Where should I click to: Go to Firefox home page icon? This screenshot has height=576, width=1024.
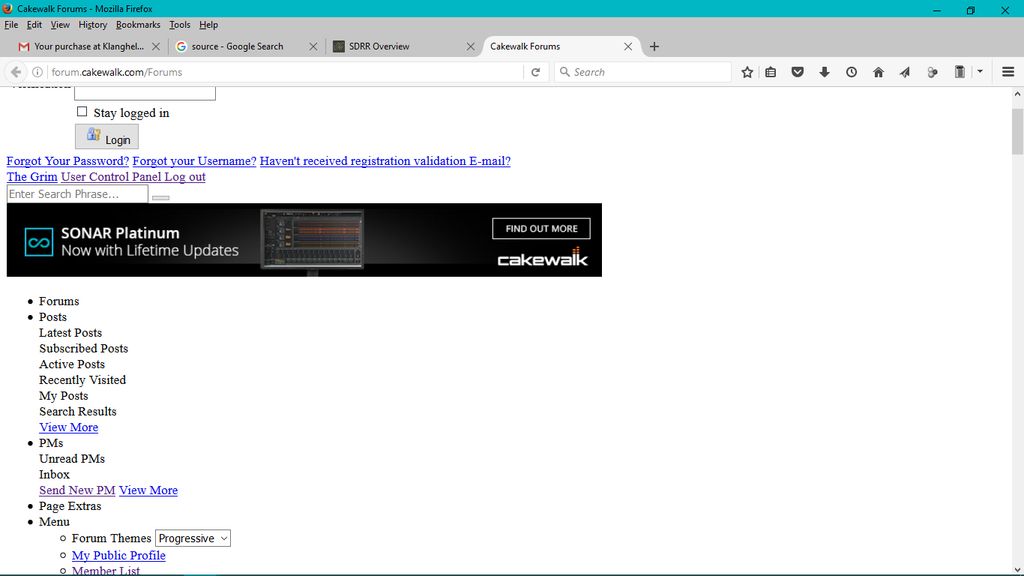[x=878, y=72]
